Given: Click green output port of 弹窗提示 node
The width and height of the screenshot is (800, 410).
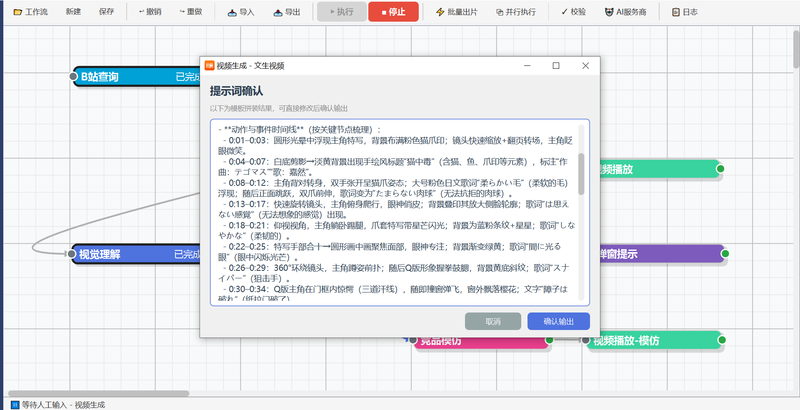Looking at the screenshot, I should pyautogui.click(x=725, y=253).
